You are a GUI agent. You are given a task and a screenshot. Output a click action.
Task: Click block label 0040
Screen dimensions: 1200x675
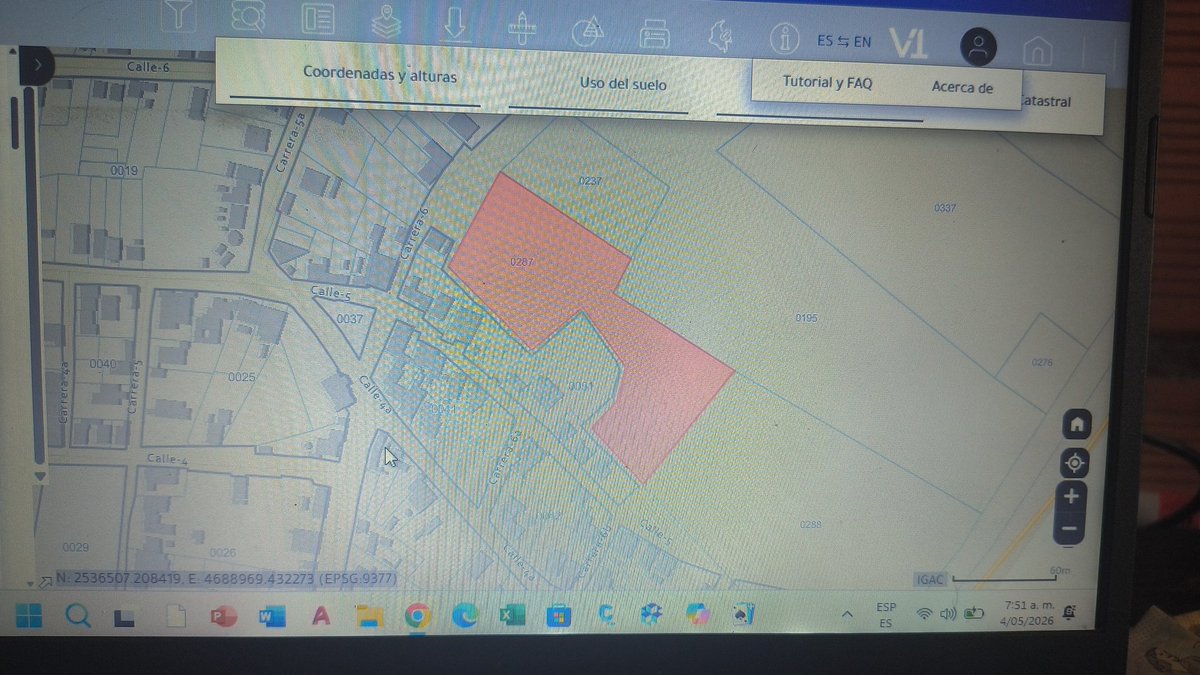tap(102, 363)
